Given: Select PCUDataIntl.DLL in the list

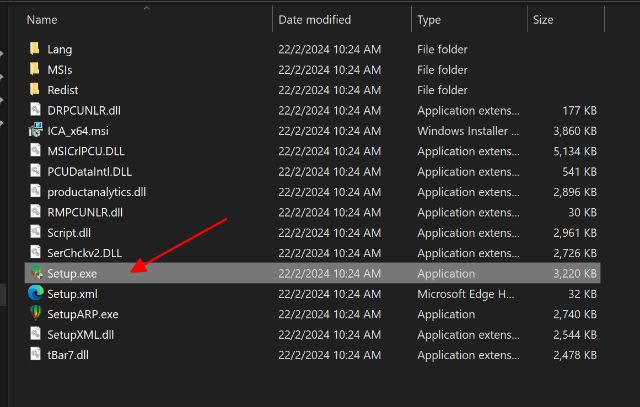Looking at the screenshot, I should pos(88,171).
